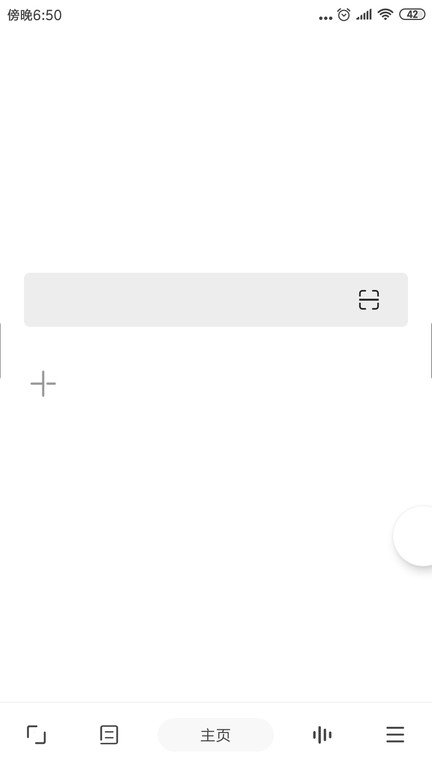Tap the scan QR code icon
The height and width of the screenshot is (768, 432).
(369, 300)
